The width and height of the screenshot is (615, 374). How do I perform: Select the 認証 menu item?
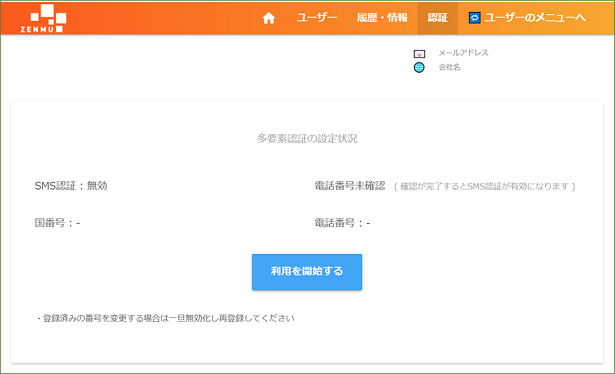437,18
